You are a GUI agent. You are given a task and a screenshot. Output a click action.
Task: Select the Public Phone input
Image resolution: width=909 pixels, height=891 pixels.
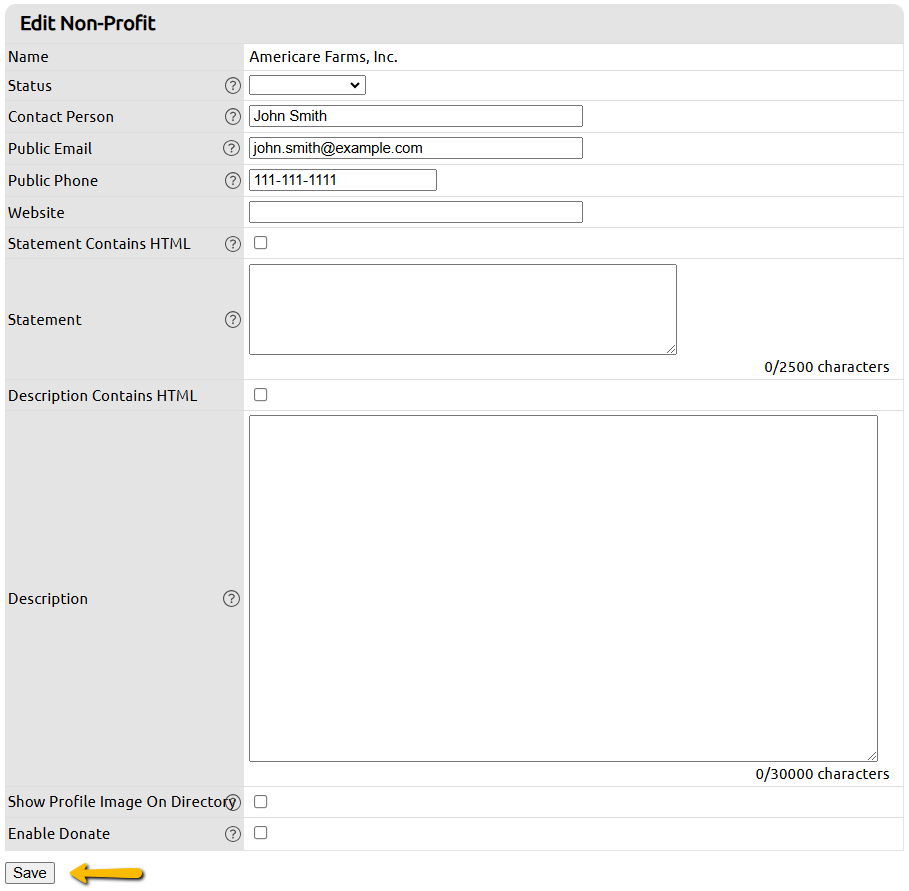click(343, 180)
